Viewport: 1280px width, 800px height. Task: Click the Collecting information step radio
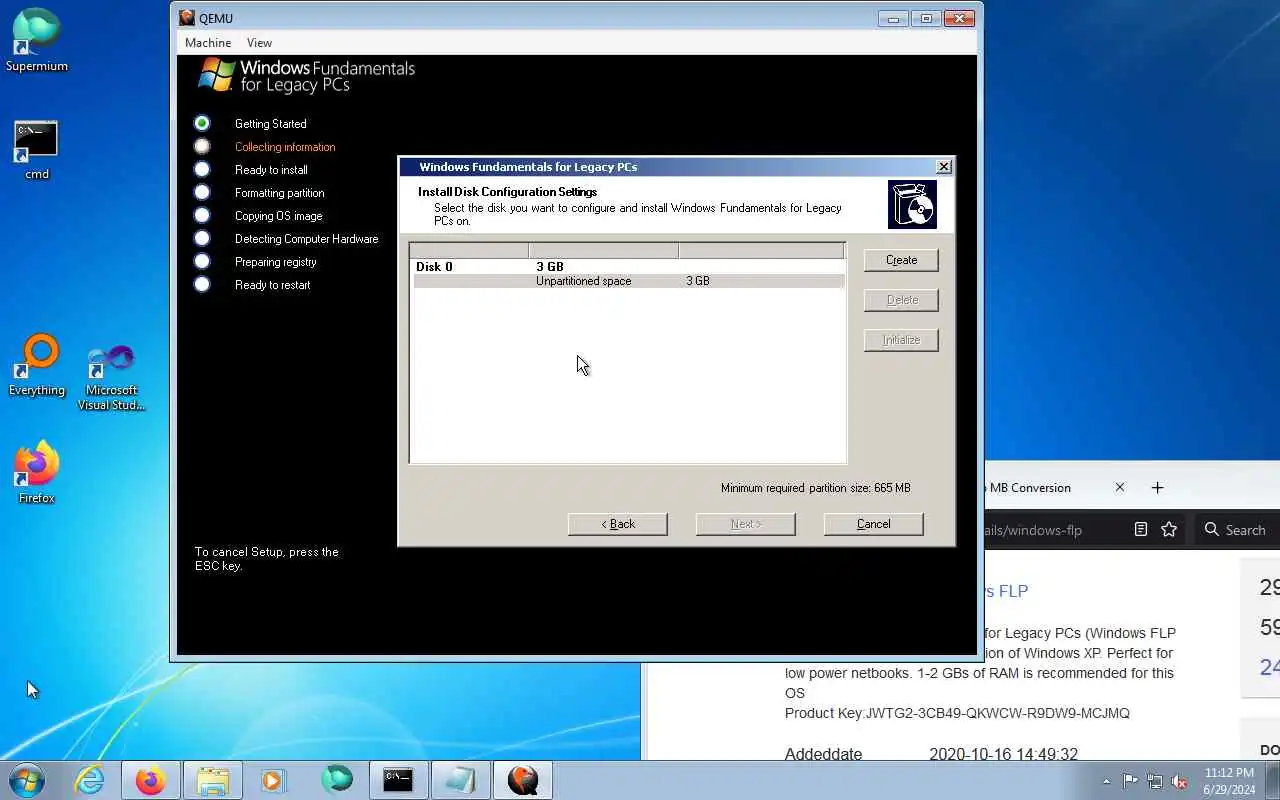pos(202,146)
